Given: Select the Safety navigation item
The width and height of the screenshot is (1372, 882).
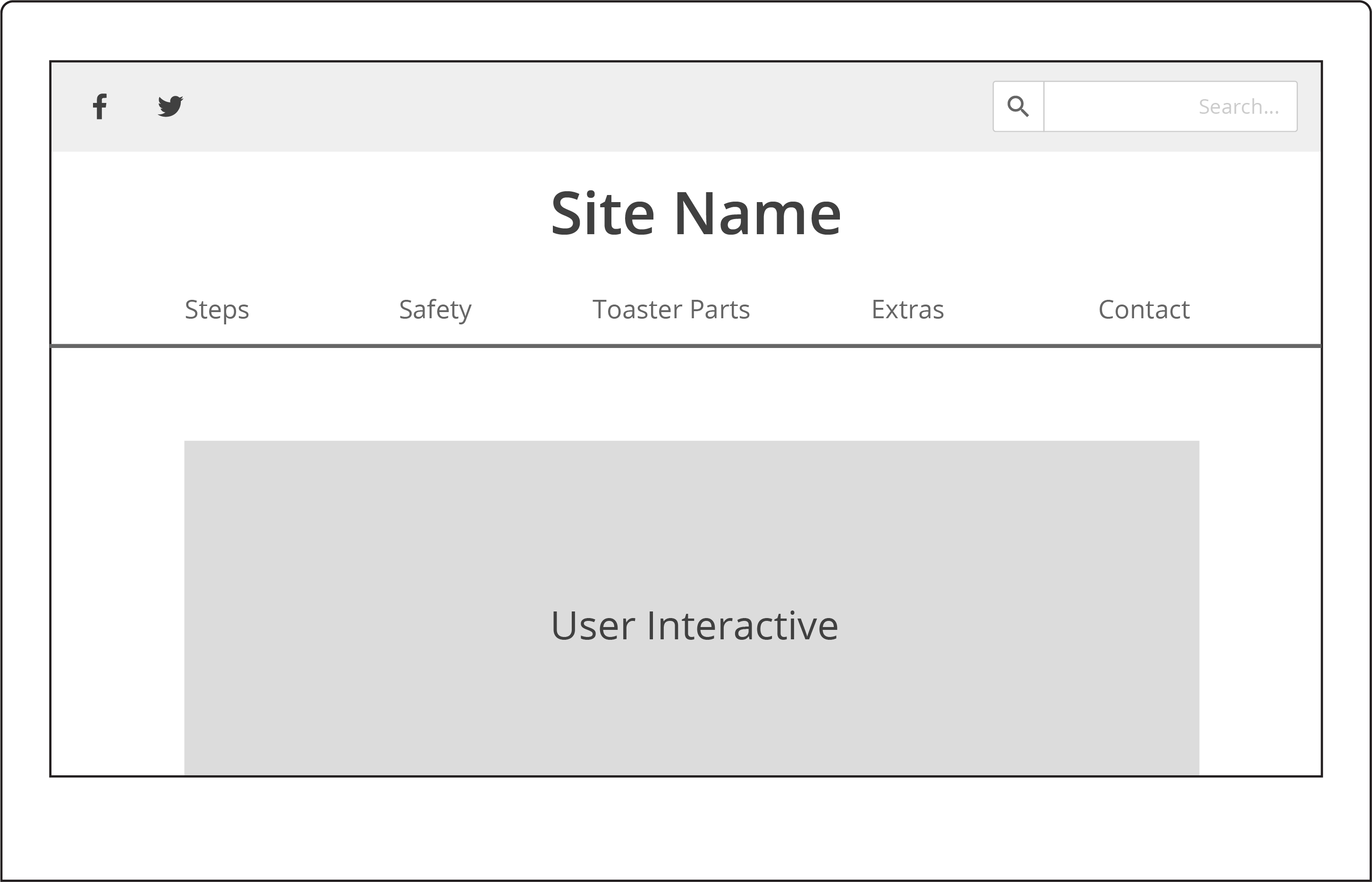Looking at the screenshot, I should pos(435,310).
